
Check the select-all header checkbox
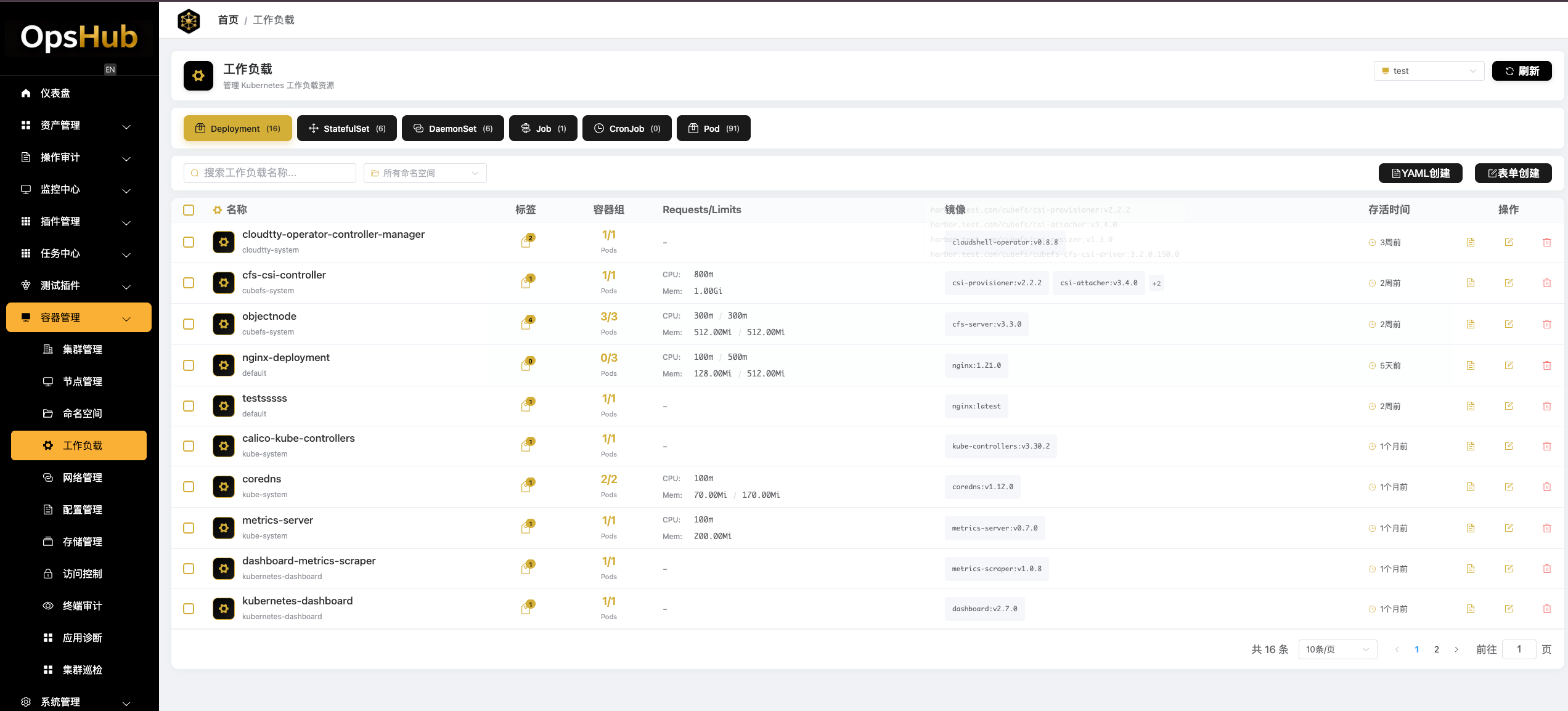point(189,210)
